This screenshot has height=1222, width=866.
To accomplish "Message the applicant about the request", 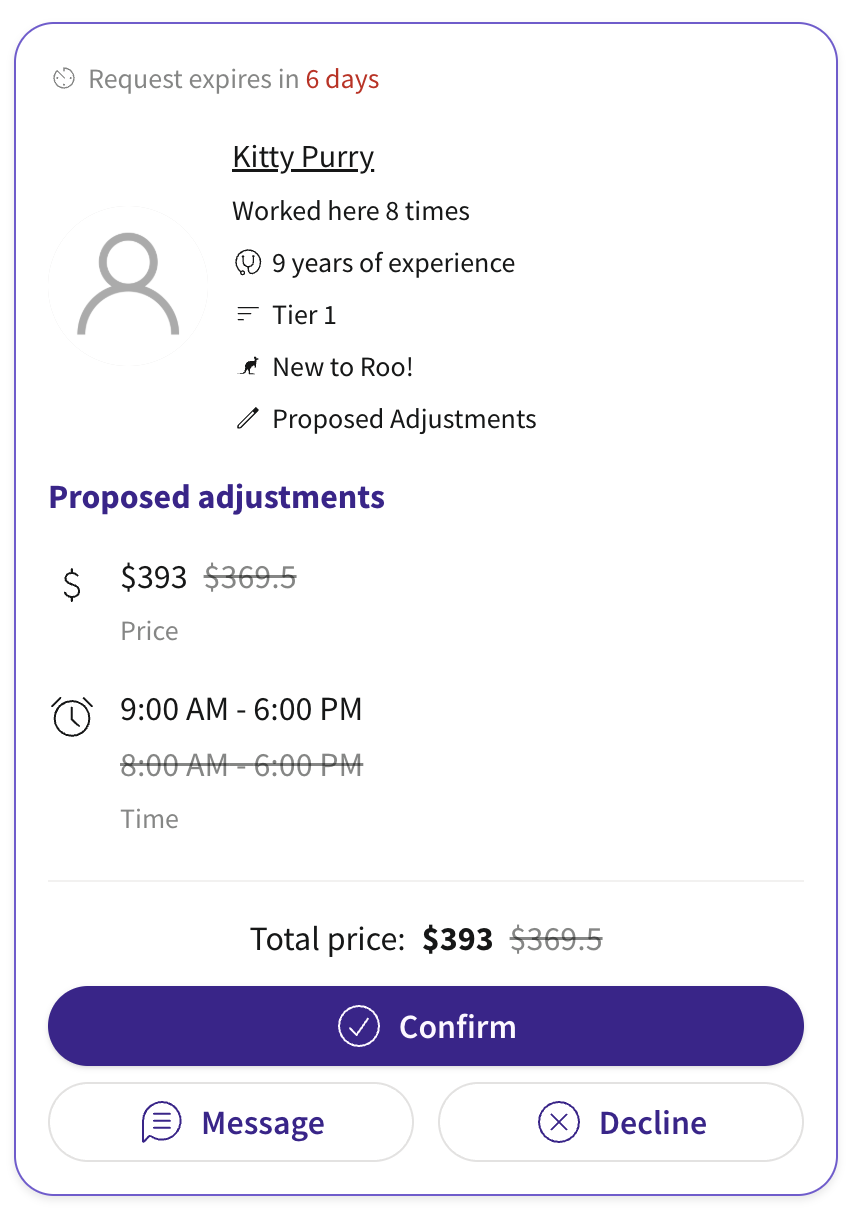I will (x=231, y=1122).
